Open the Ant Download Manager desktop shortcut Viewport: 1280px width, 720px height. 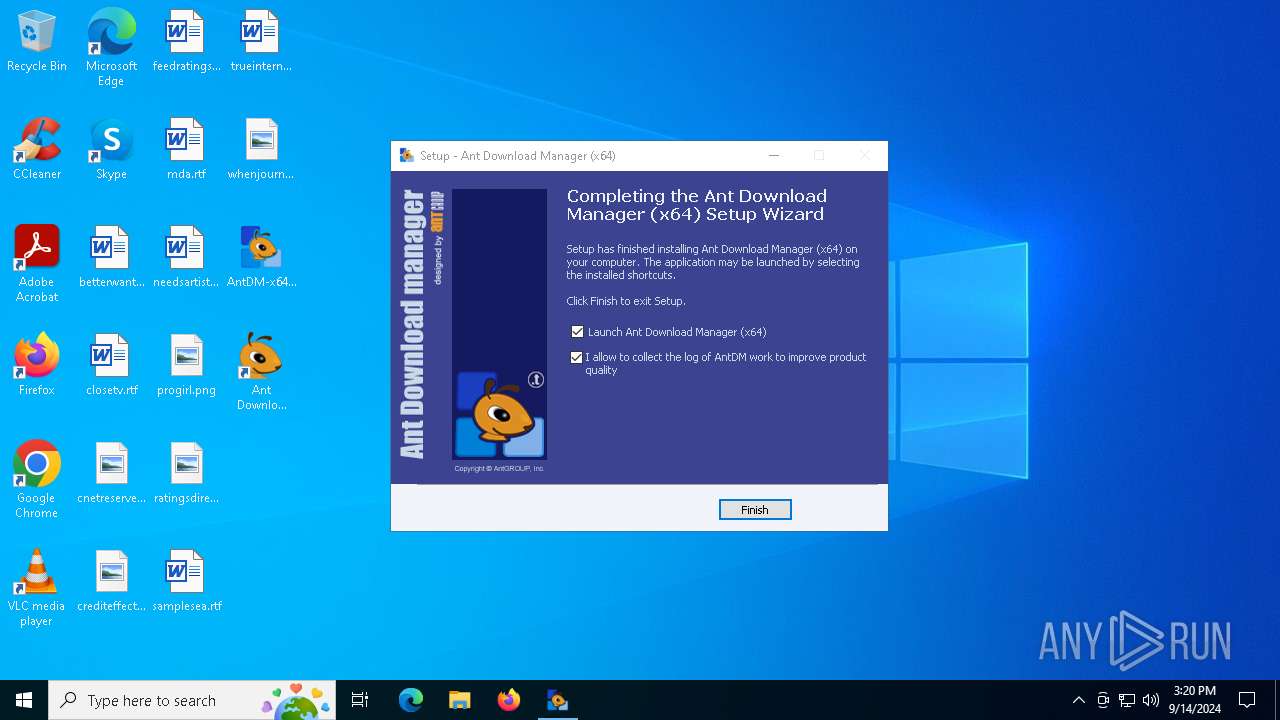pyautogui.click(x=261, y=372)
